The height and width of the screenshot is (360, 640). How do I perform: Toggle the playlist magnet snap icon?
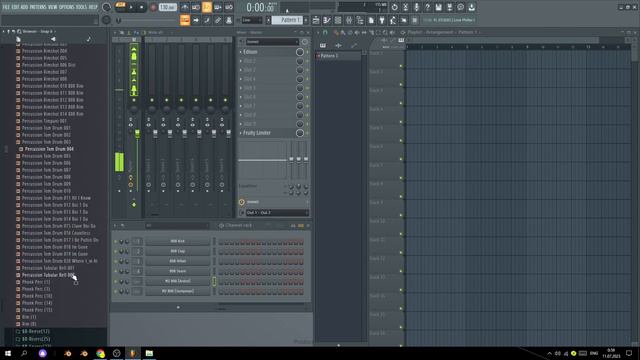pos(325,32)
